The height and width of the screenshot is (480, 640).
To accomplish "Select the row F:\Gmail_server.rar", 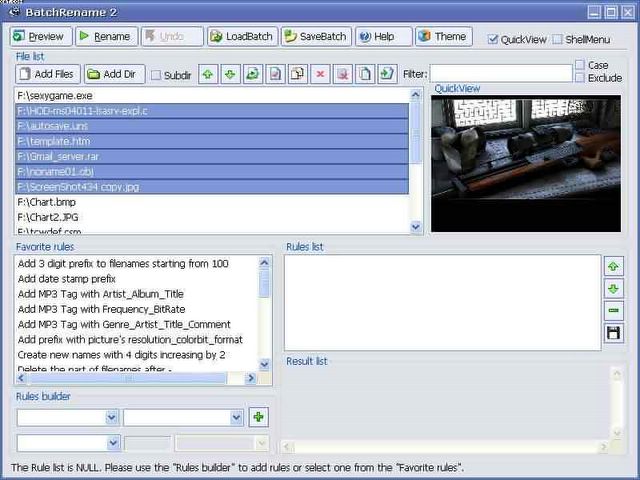I will click(x=212, y=157).
